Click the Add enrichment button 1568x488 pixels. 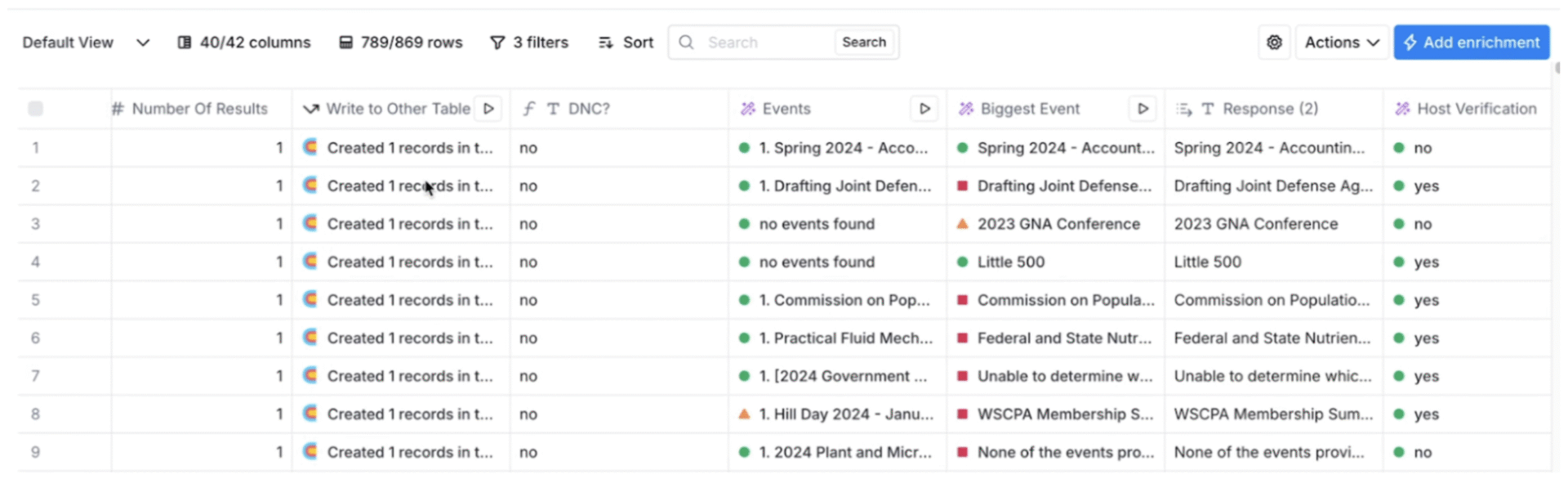tap(1472, 43)
